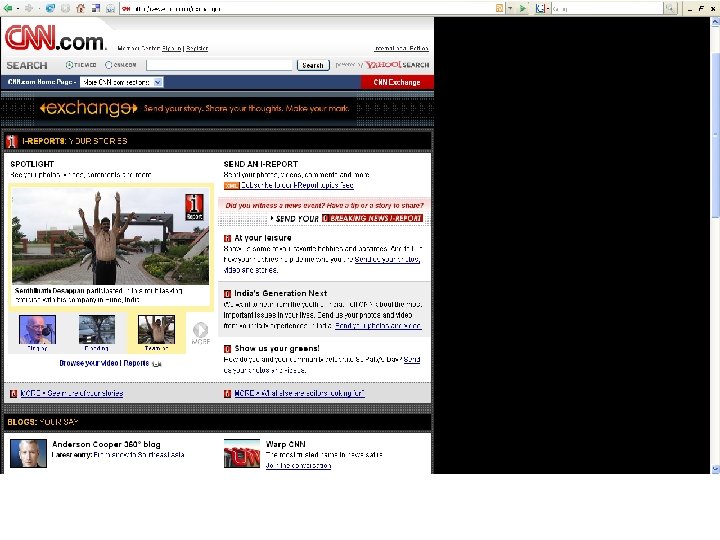Click the exchange banner
Viewport: 720px width, 540px height.
coord(217,109)
